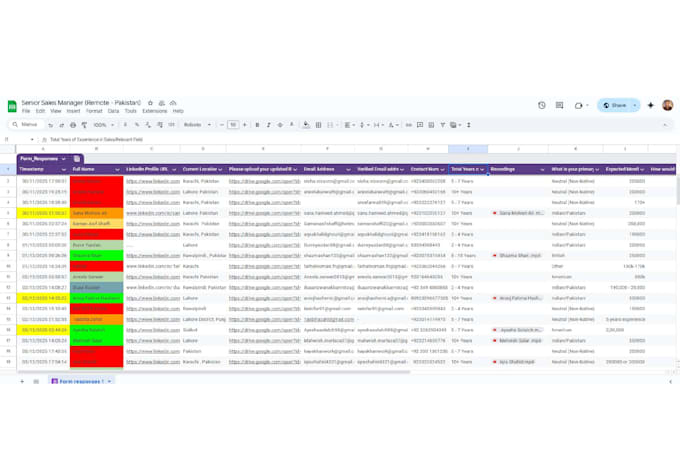Click the formula bar text

[x=96, y=139]
